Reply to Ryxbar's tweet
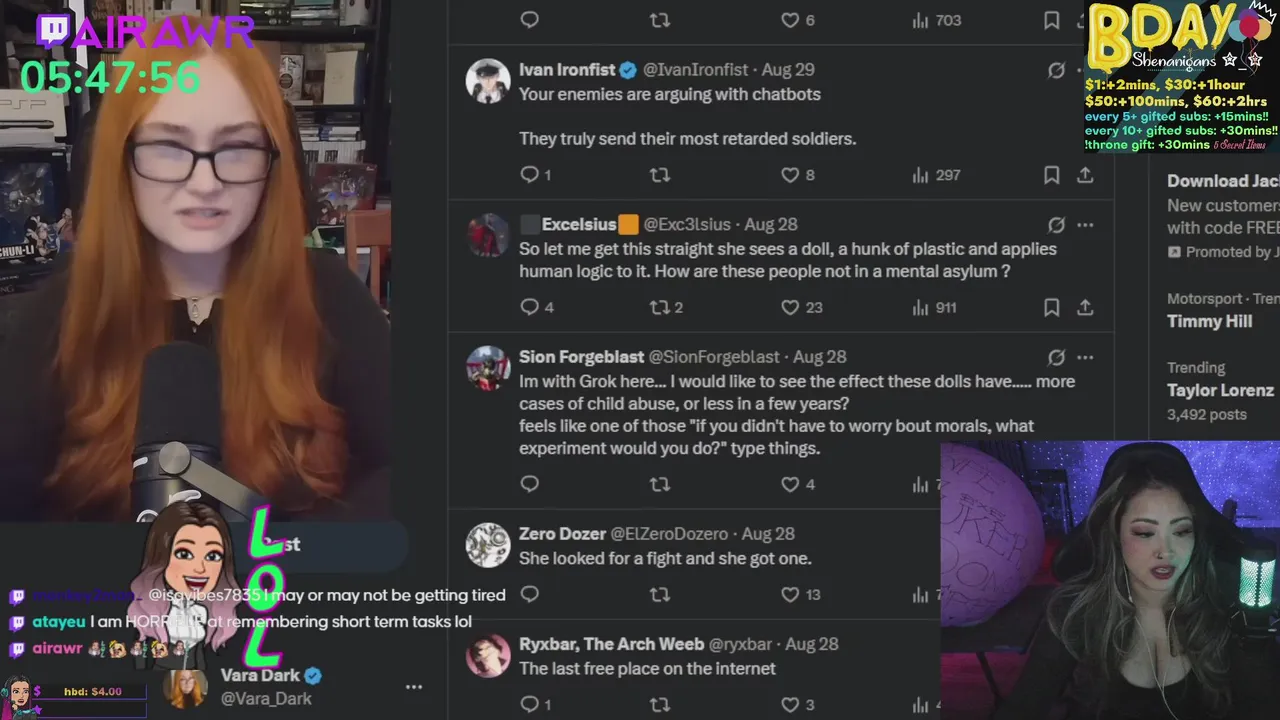Viewport: 1280px width, 720px height. (535, 704)
